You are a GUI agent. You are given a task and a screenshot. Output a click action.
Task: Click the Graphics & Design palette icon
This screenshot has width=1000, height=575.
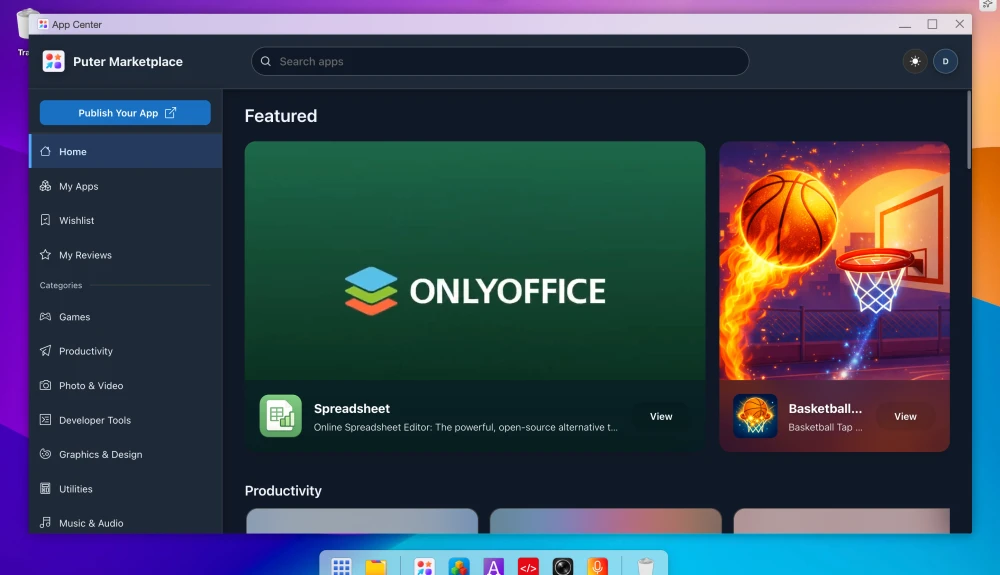click(x=45, y=454)
